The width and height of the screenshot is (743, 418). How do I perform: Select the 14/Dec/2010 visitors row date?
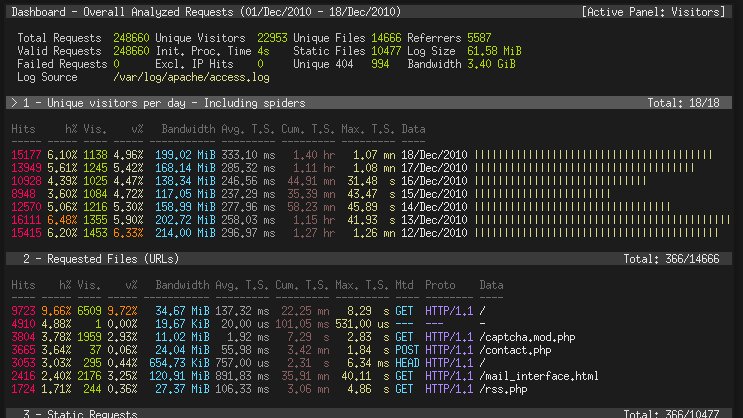434,207
